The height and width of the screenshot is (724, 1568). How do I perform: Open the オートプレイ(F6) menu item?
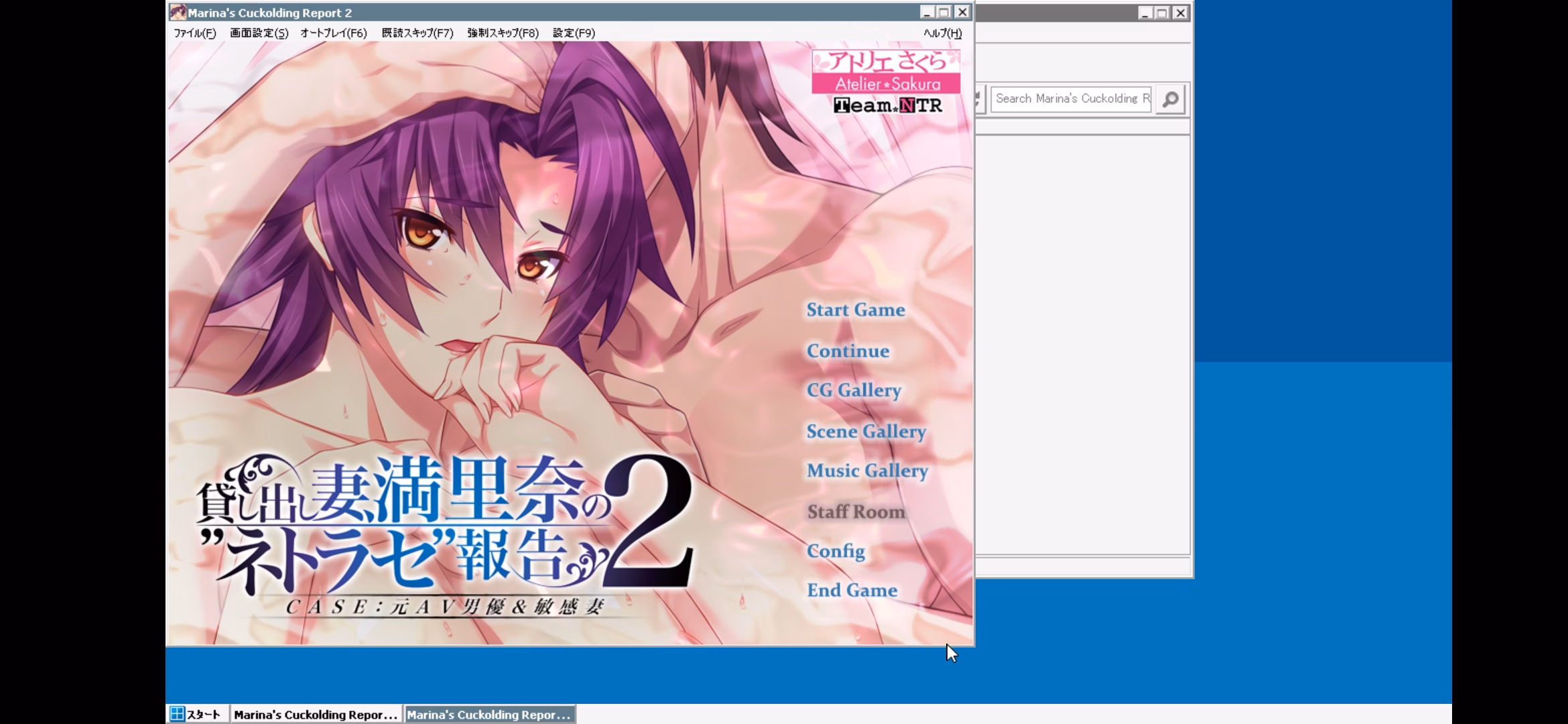333,33
